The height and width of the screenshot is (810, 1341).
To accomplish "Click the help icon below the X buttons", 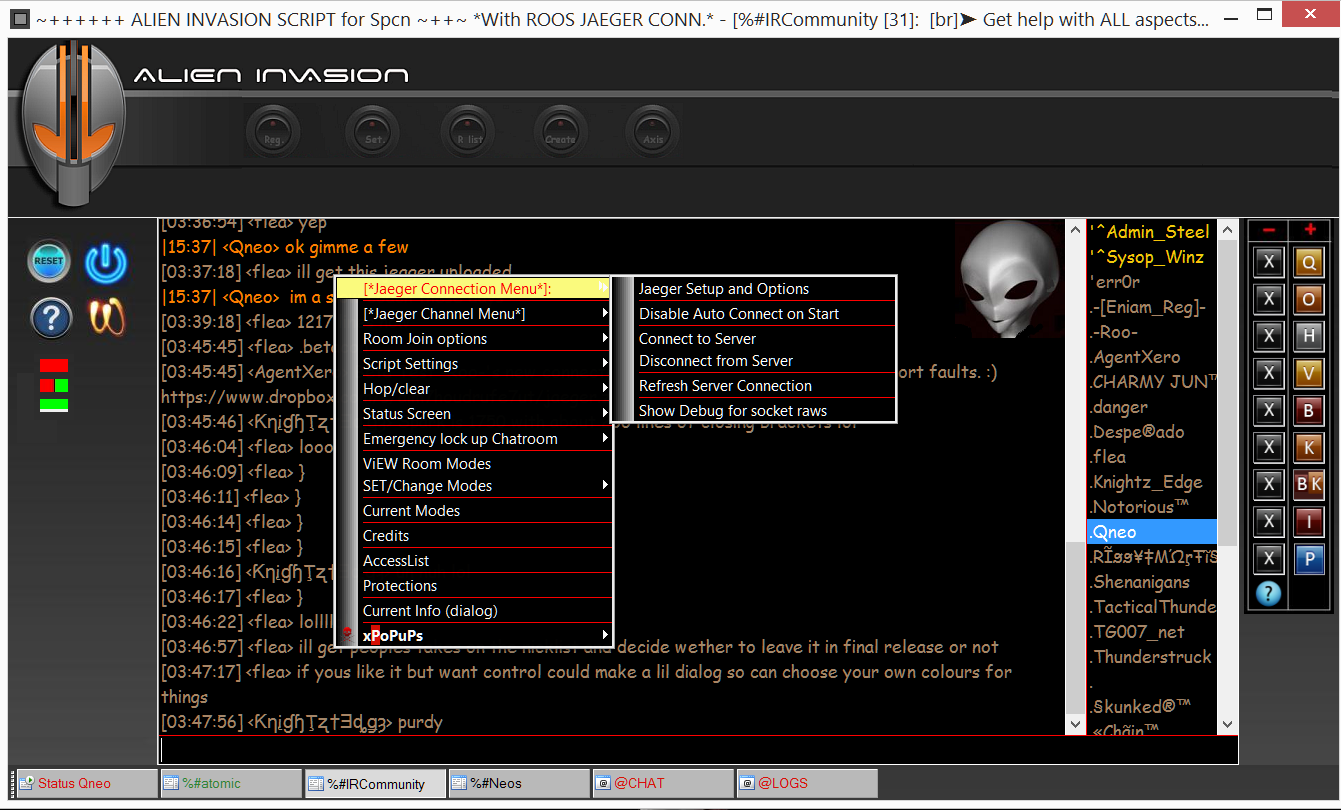I will (x=1268, y=594).
